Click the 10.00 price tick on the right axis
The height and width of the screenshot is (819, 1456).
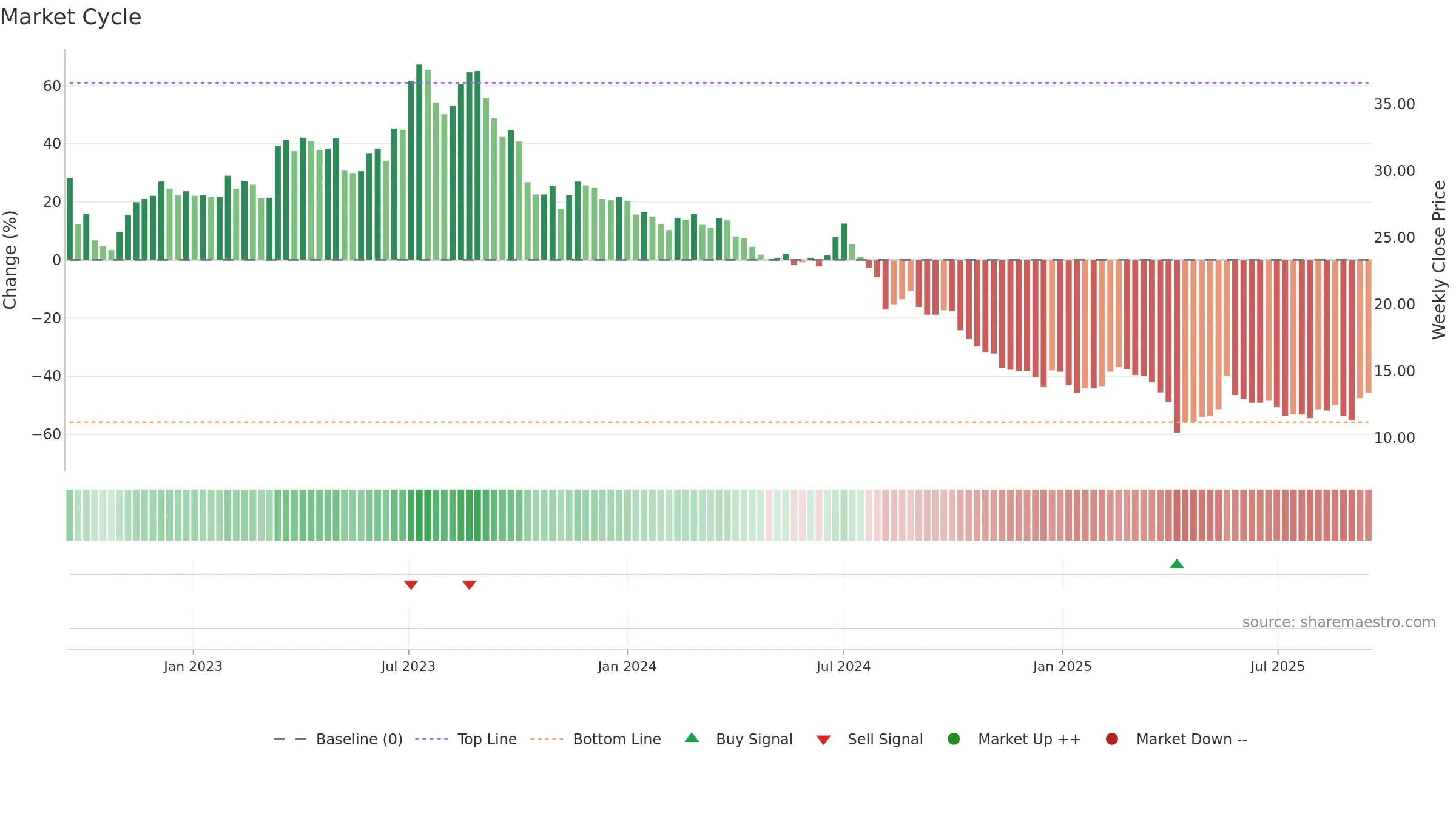[x=1394, y=438]
